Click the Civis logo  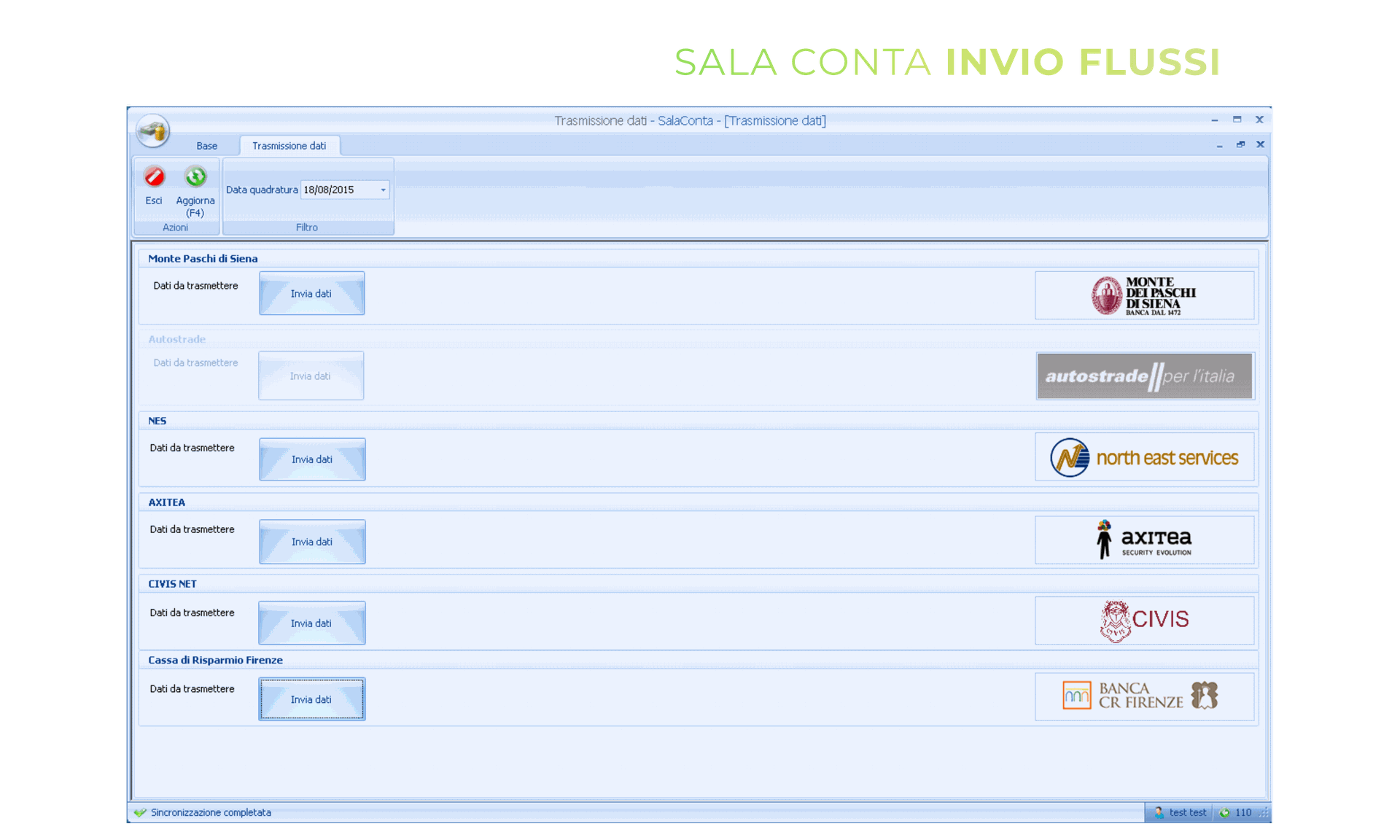(x=1144, y=621)
